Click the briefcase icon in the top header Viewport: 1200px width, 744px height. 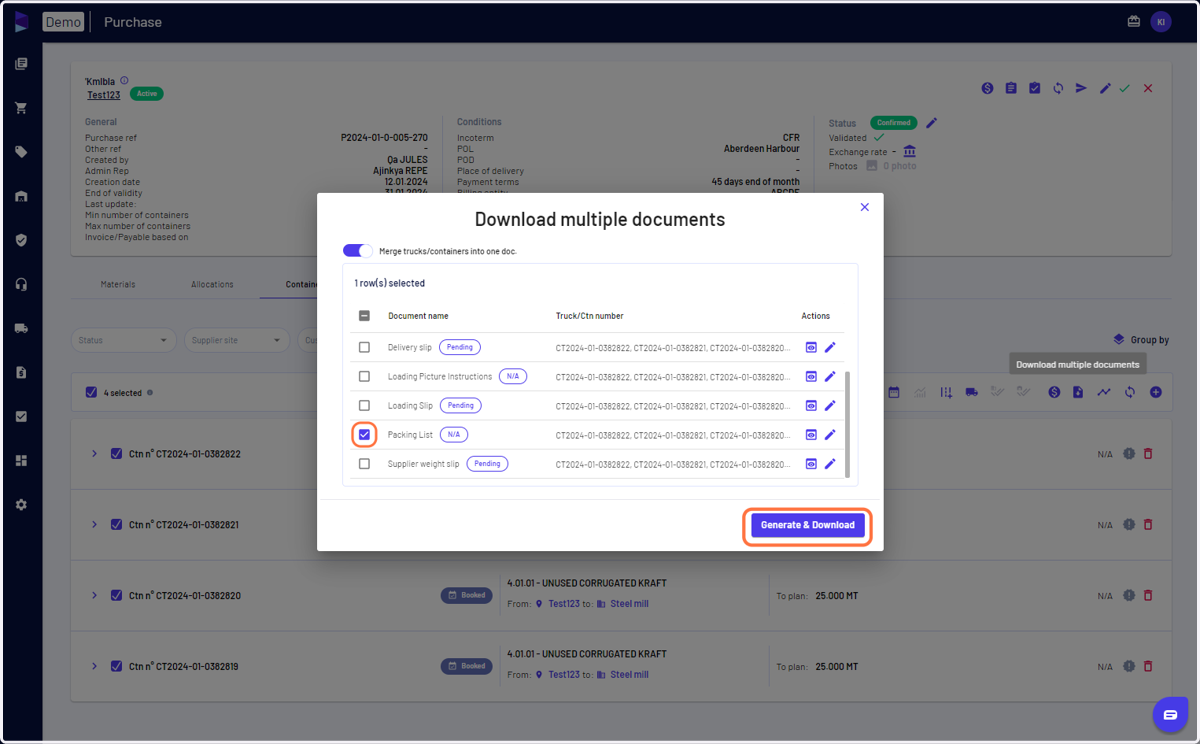click(x=1133, y=21)
